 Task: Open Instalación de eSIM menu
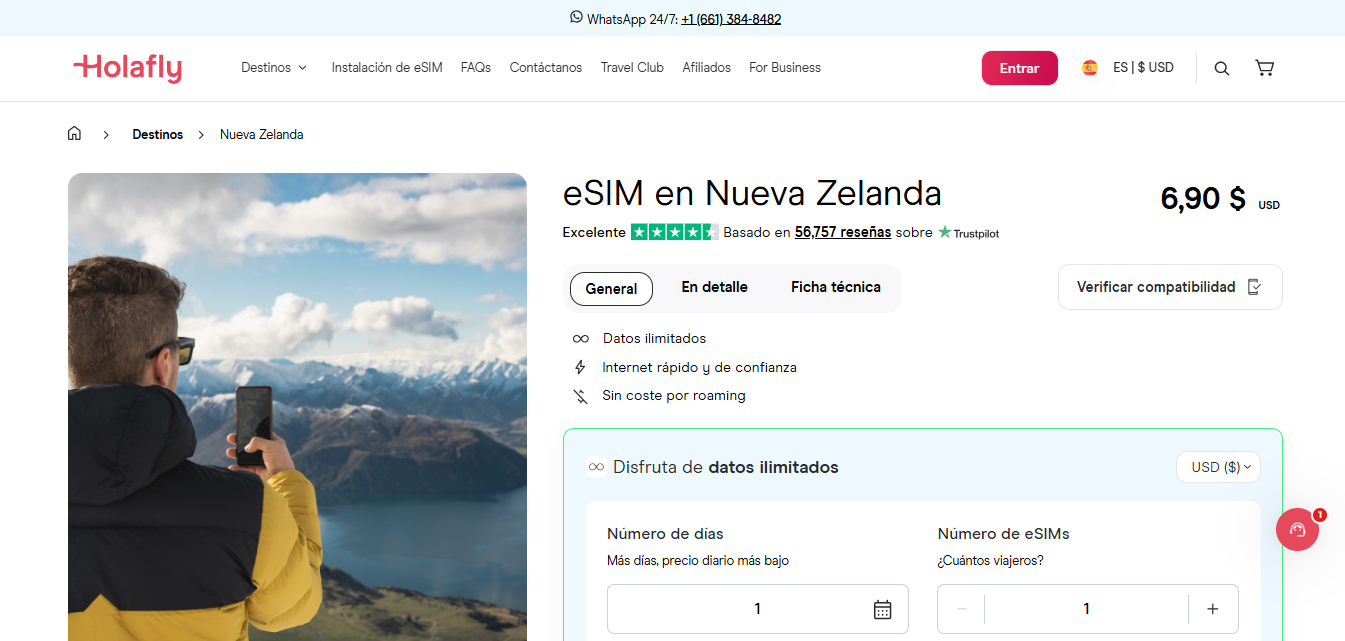[387, 68]
